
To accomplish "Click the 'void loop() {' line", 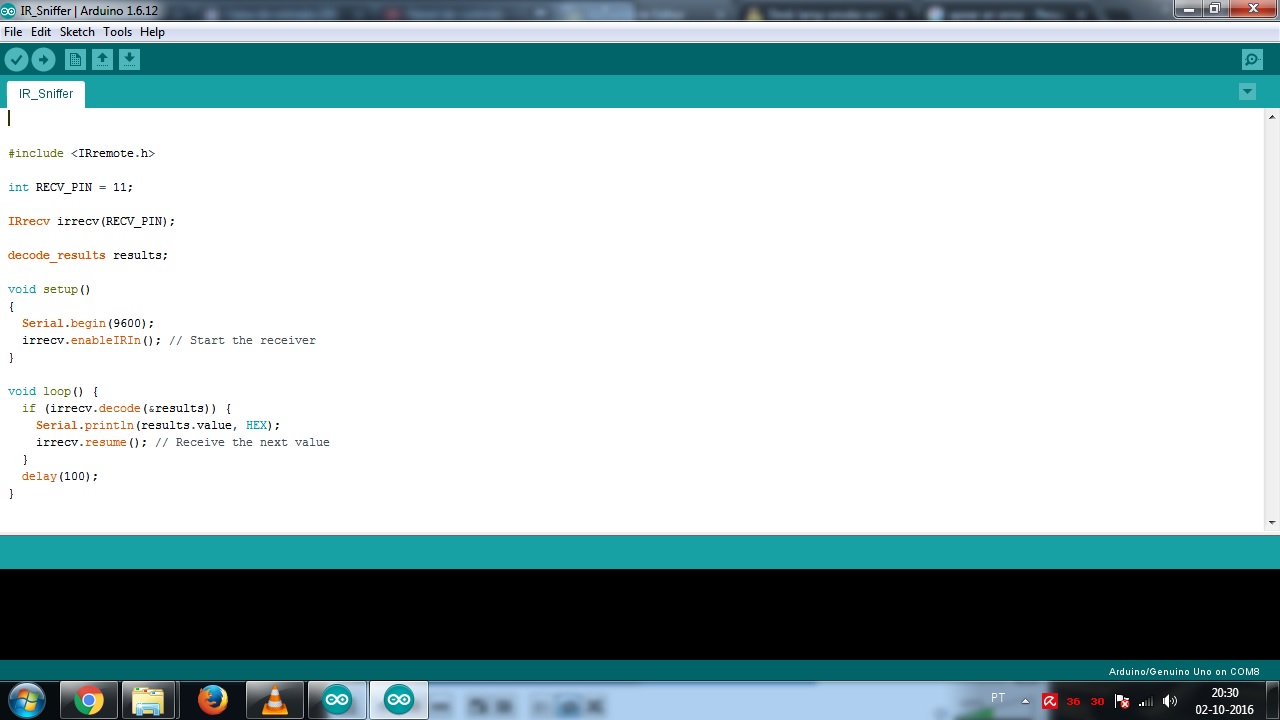I will tap(53, 391).
